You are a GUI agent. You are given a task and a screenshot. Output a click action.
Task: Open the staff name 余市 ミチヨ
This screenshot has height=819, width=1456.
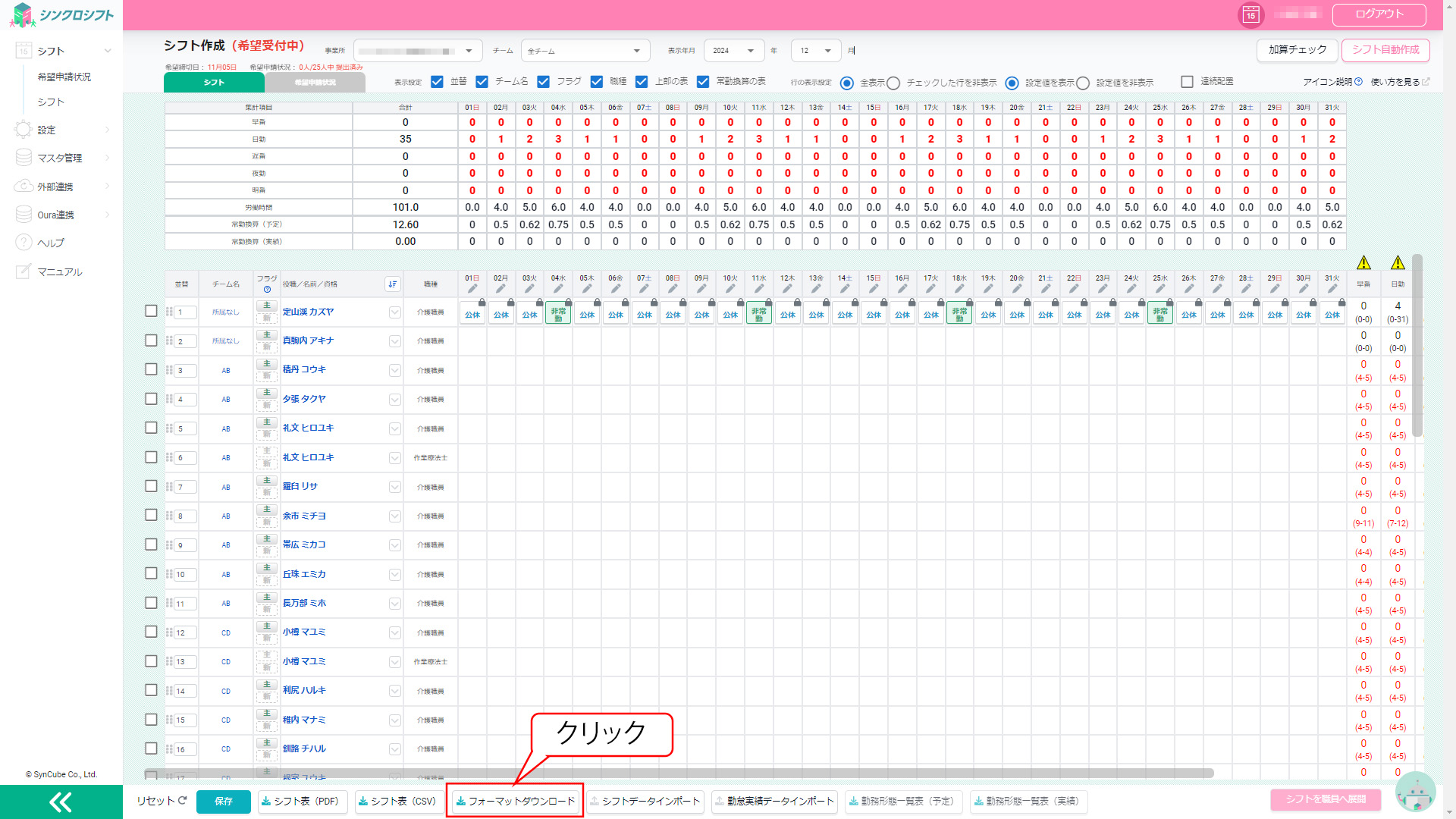[x=304, y=516]
